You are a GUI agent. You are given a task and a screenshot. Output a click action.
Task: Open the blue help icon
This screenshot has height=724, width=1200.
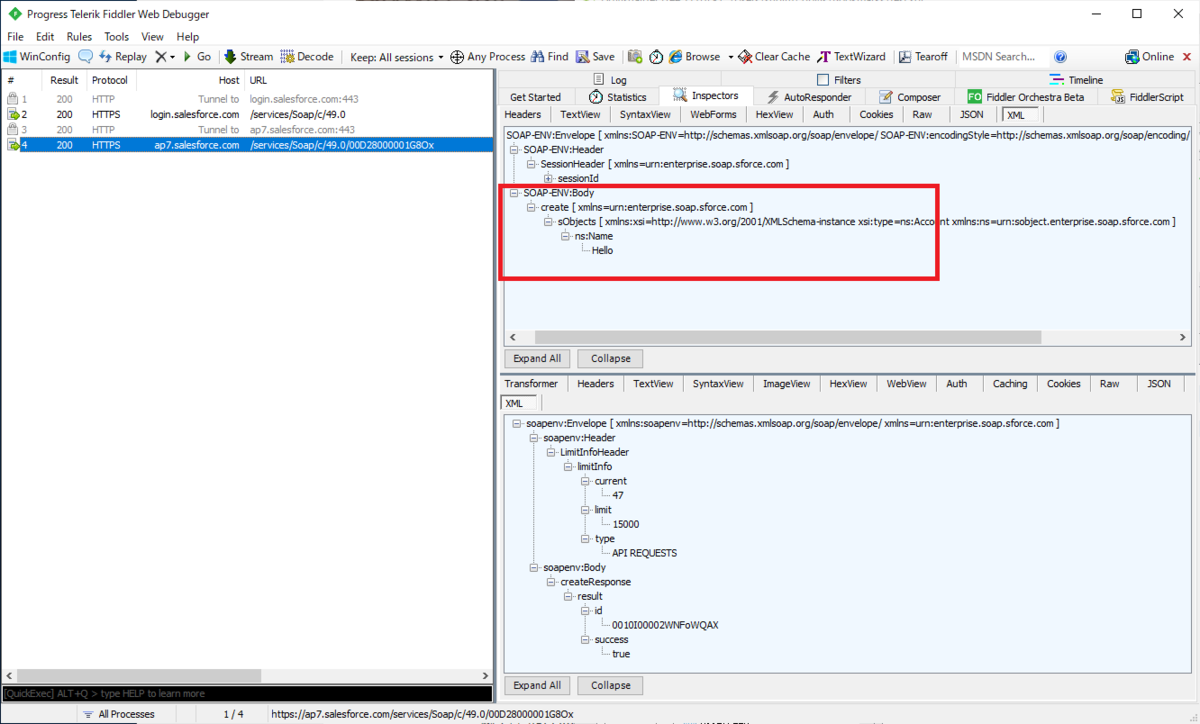click(x=1061, y=57)
